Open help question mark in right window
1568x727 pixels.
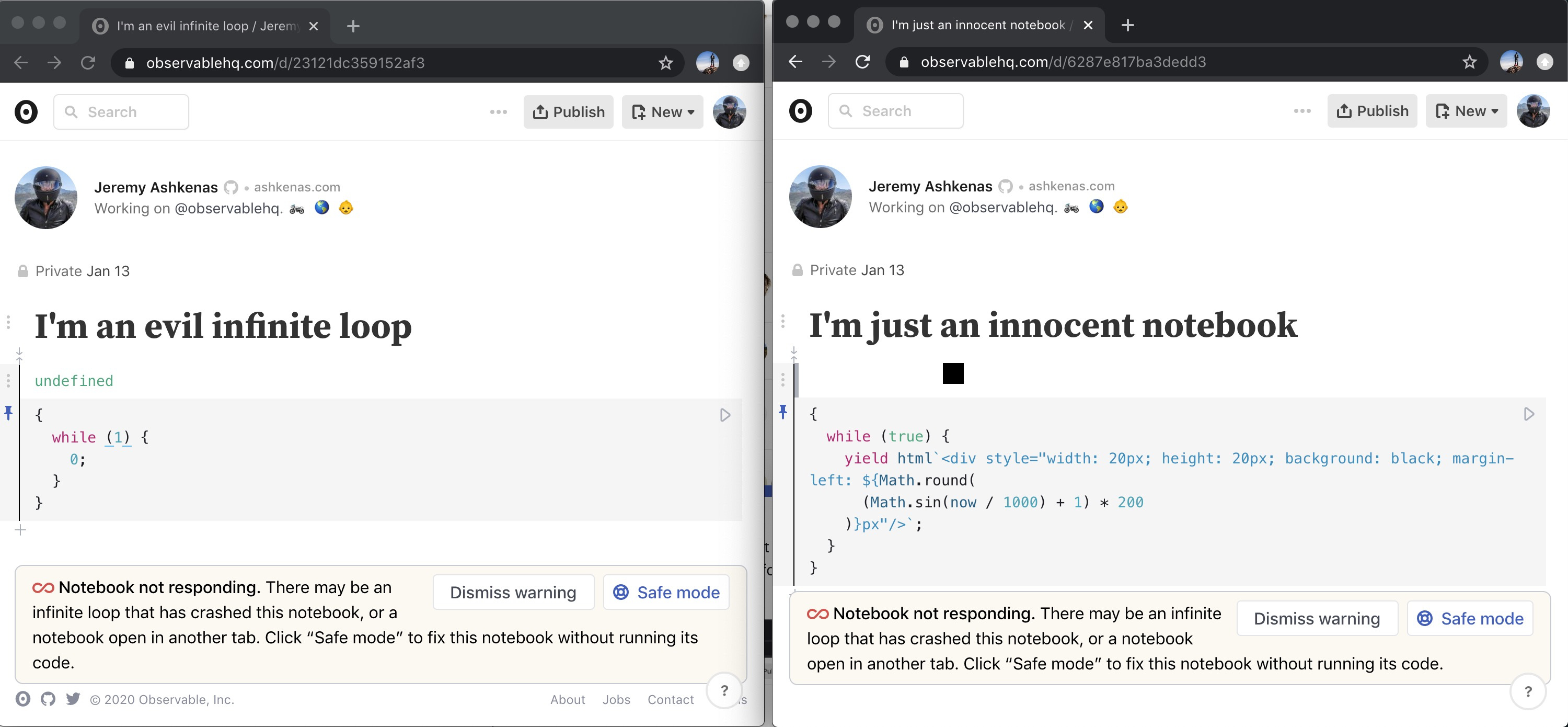click(x=1528, y=691)
